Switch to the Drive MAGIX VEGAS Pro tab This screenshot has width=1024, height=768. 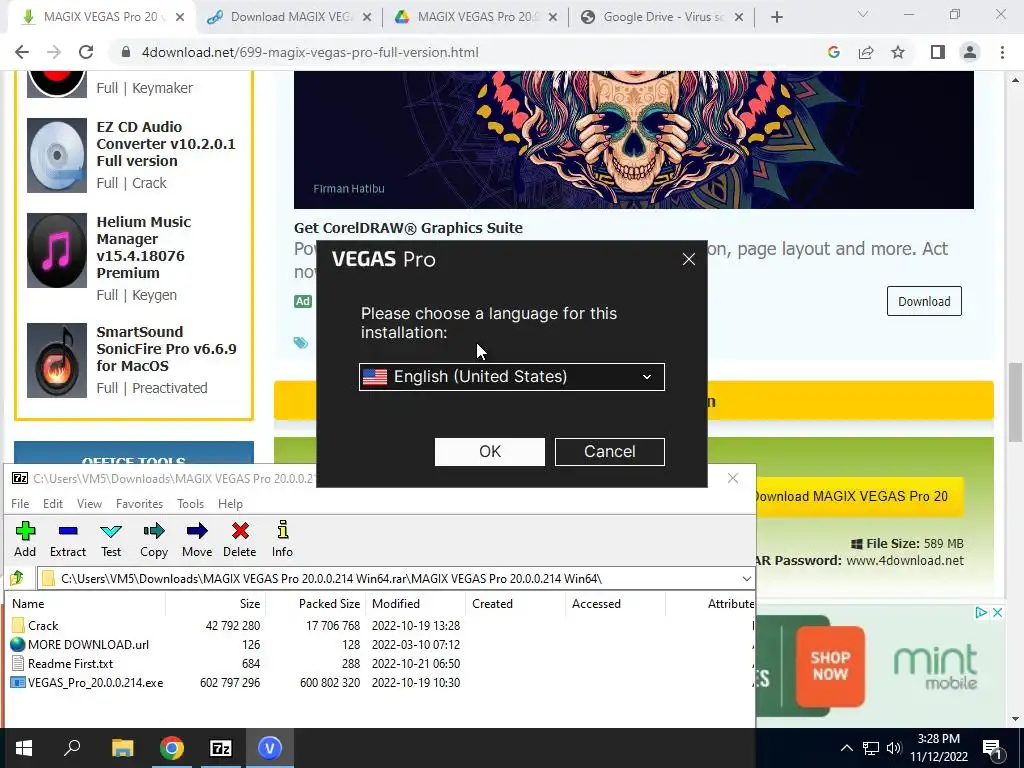tap(477, 17)
